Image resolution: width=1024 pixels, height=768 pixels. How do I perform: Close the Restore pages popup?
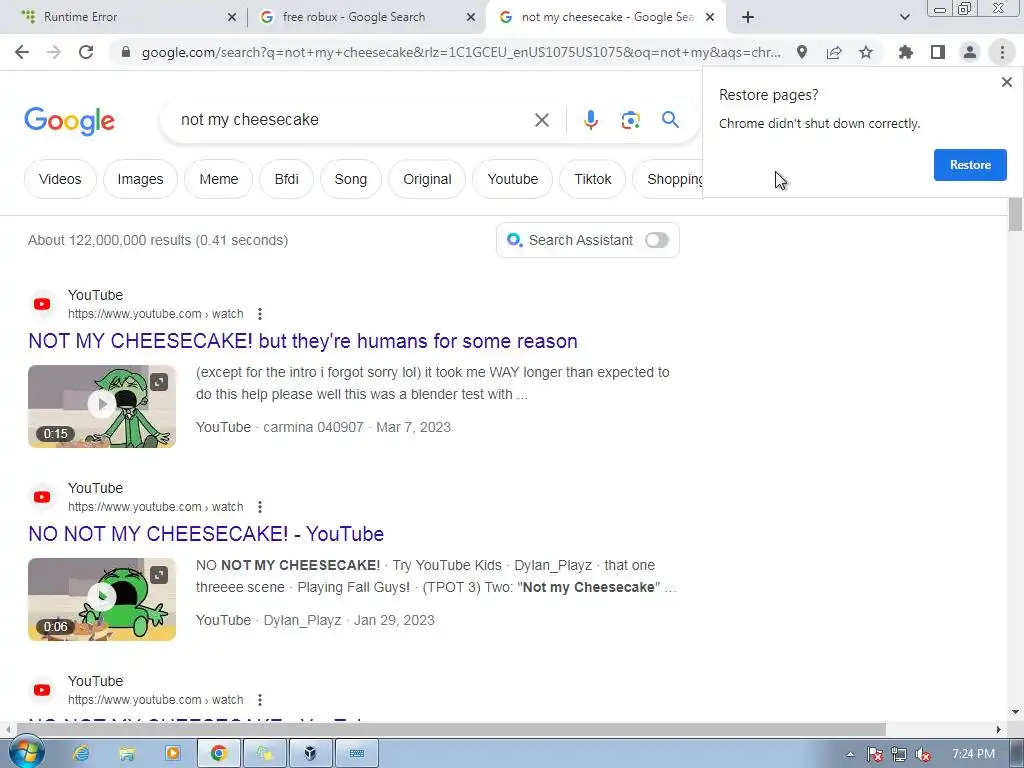pos(1006,82)
